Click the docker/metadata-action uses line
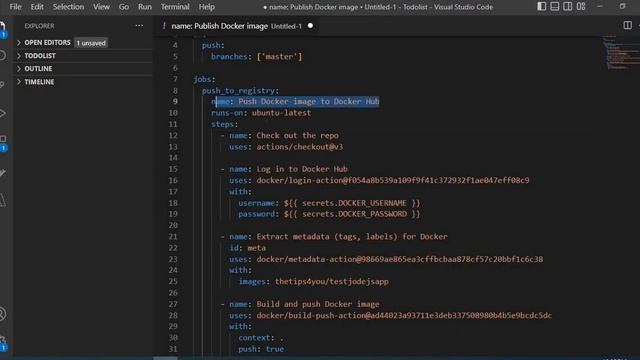 coord(386,259)
